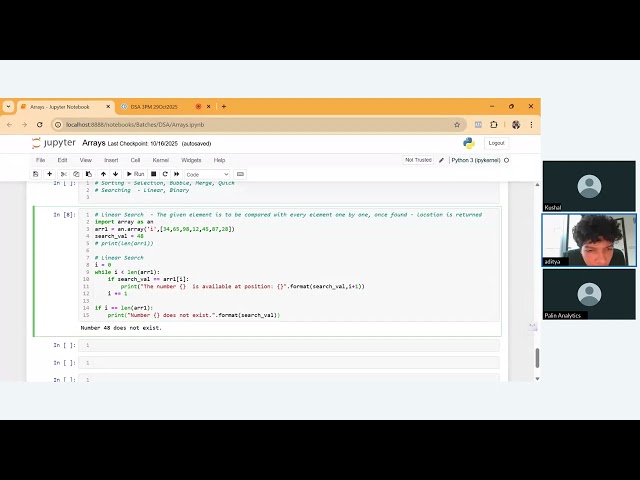Select the Linear Search code cell
Screen dimensions: 640x480
click(x=289, y=264)
